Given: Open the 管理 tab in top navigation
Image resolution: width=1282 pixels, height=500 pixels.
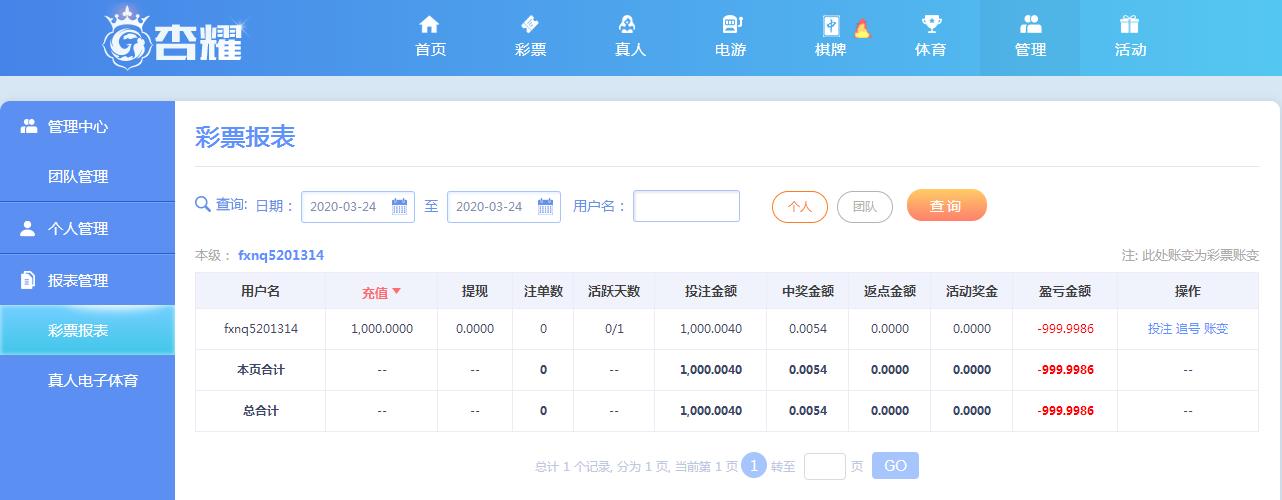Looking at the screenshot, I should [x=1030, y=37].
